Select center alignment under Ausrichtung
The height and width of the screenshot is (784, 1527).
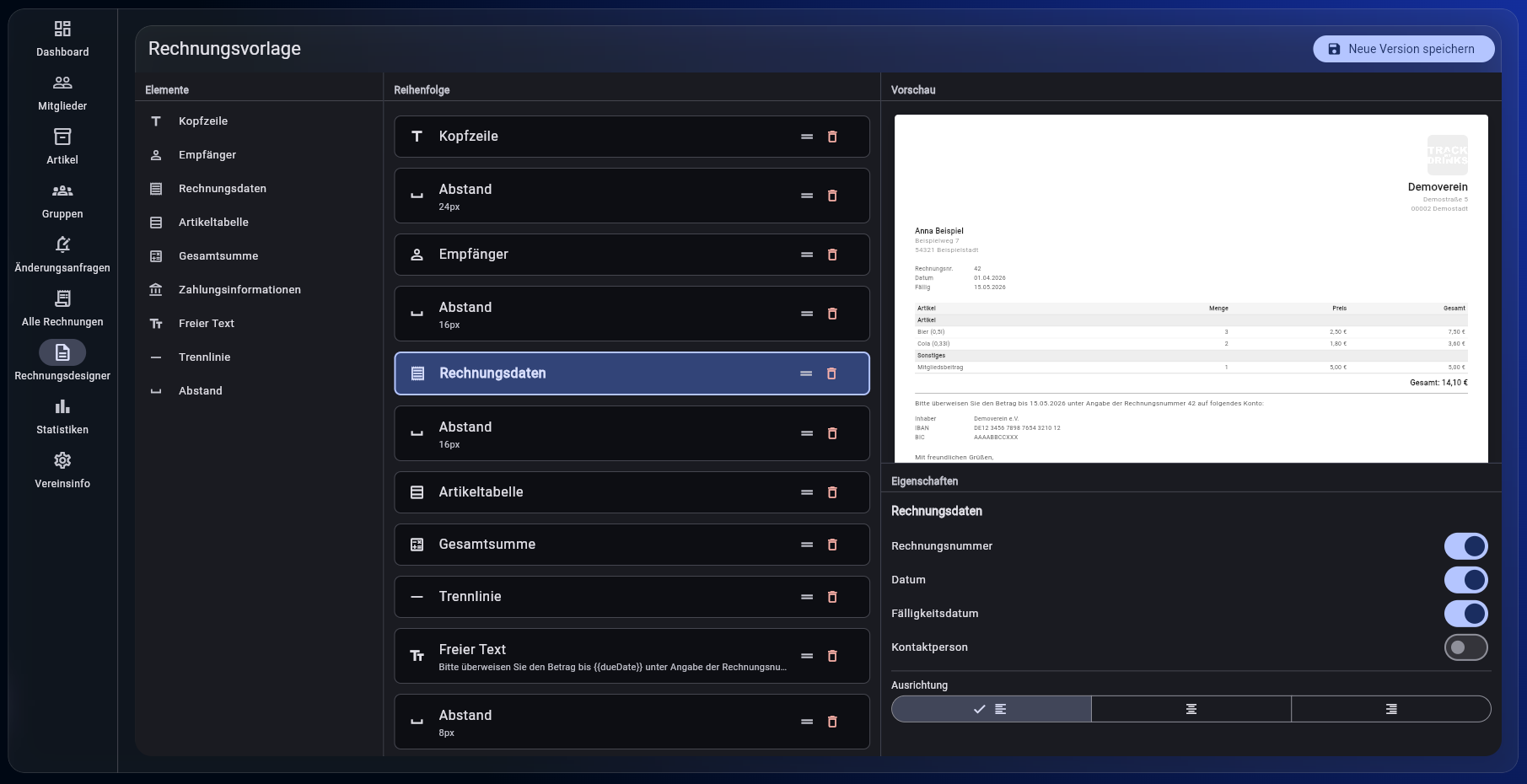coord(1191,709)
